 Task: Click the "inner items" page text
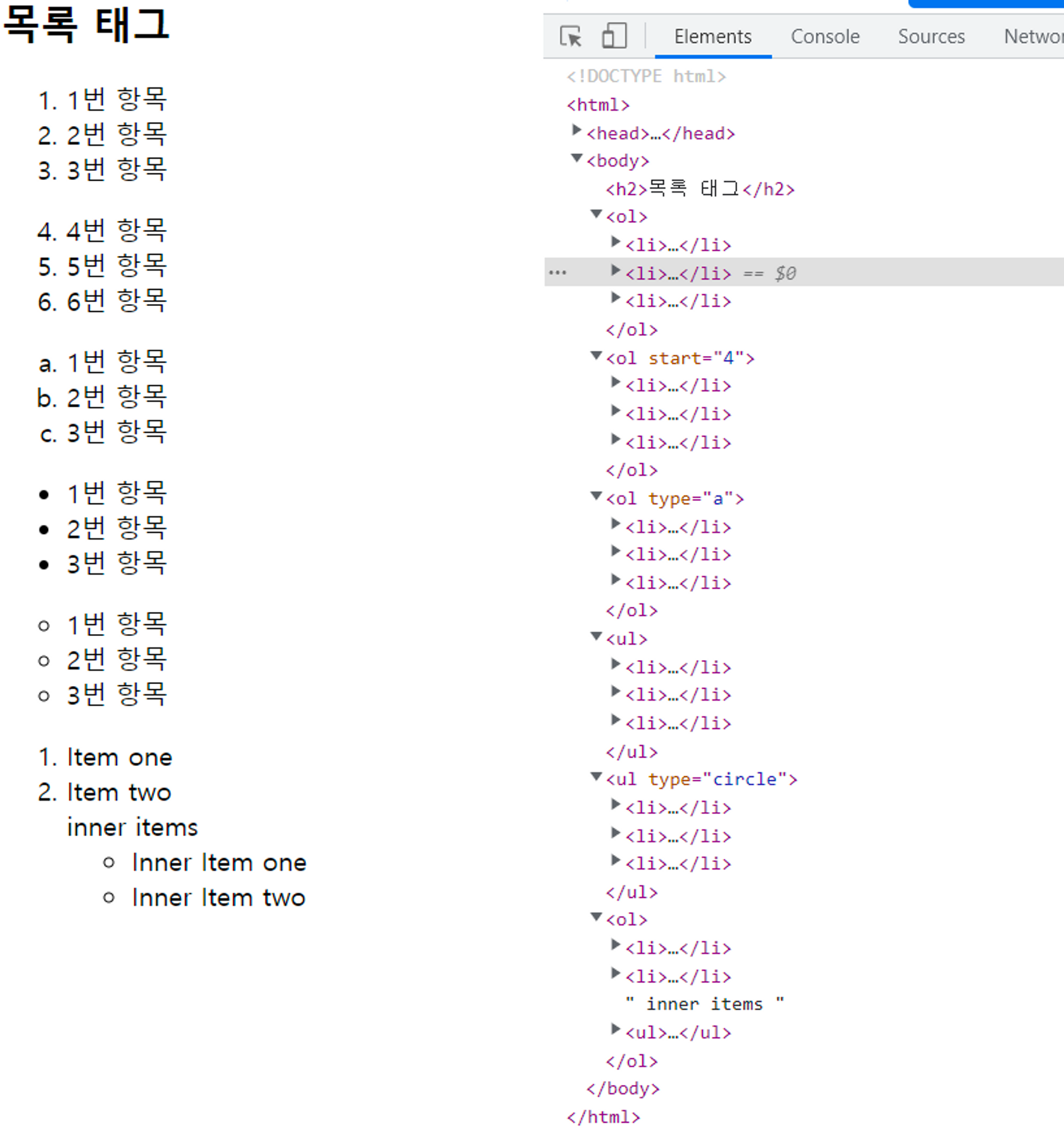132,828
